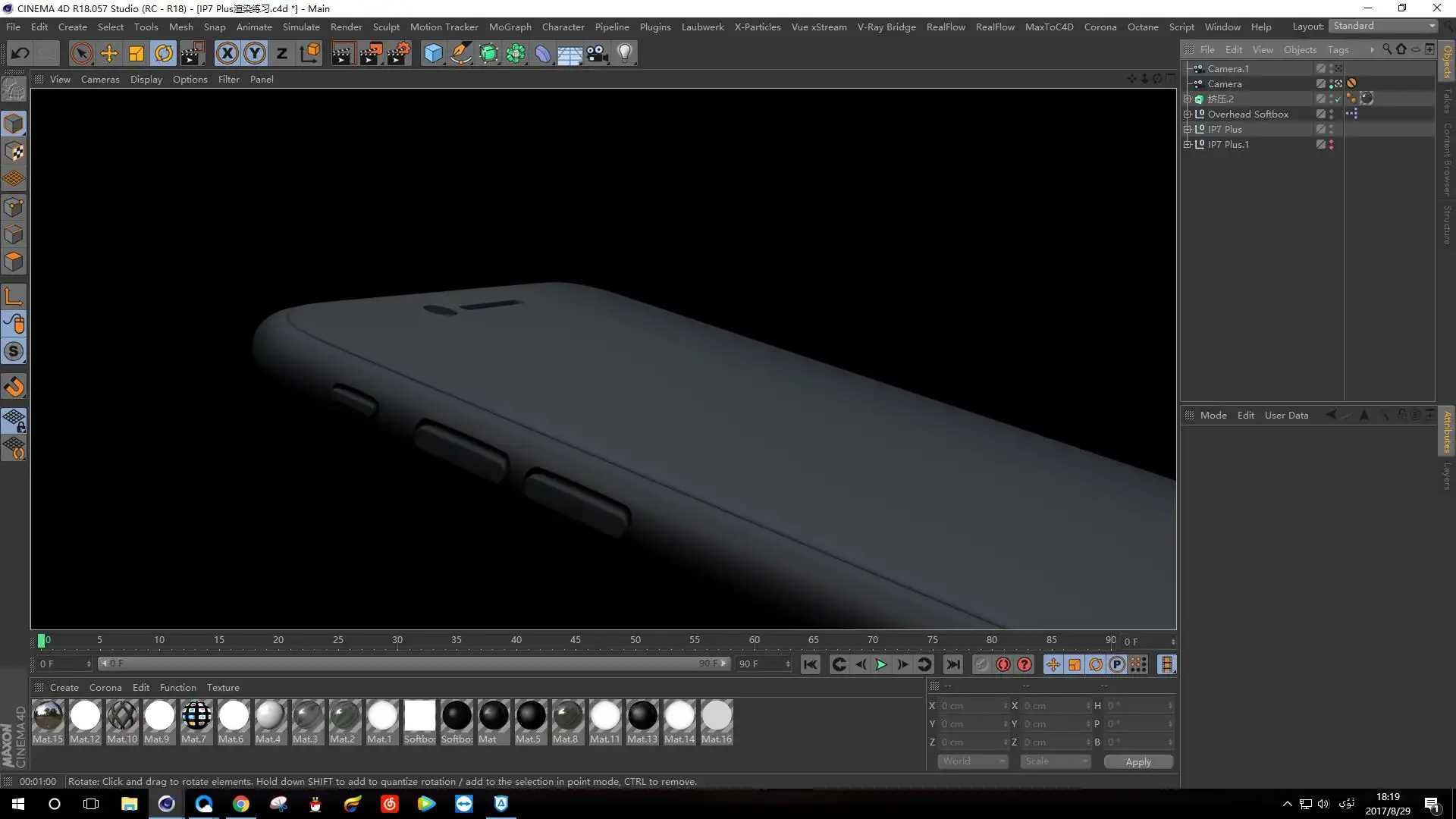Open the Layout Standard dropdown
Screen dimensions: 1456x819
tap(1383, 26)
